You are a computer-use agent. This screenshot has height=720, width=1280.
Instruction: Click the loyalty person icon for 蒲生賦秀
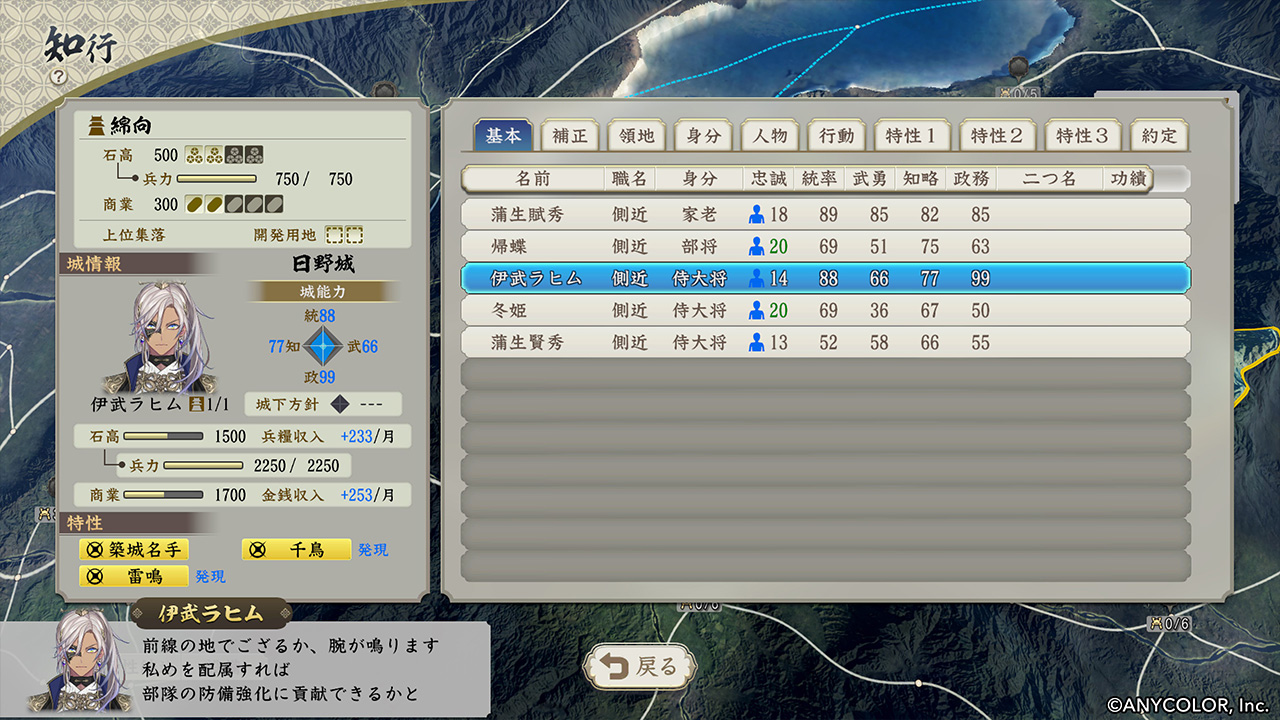pos(757,215)
